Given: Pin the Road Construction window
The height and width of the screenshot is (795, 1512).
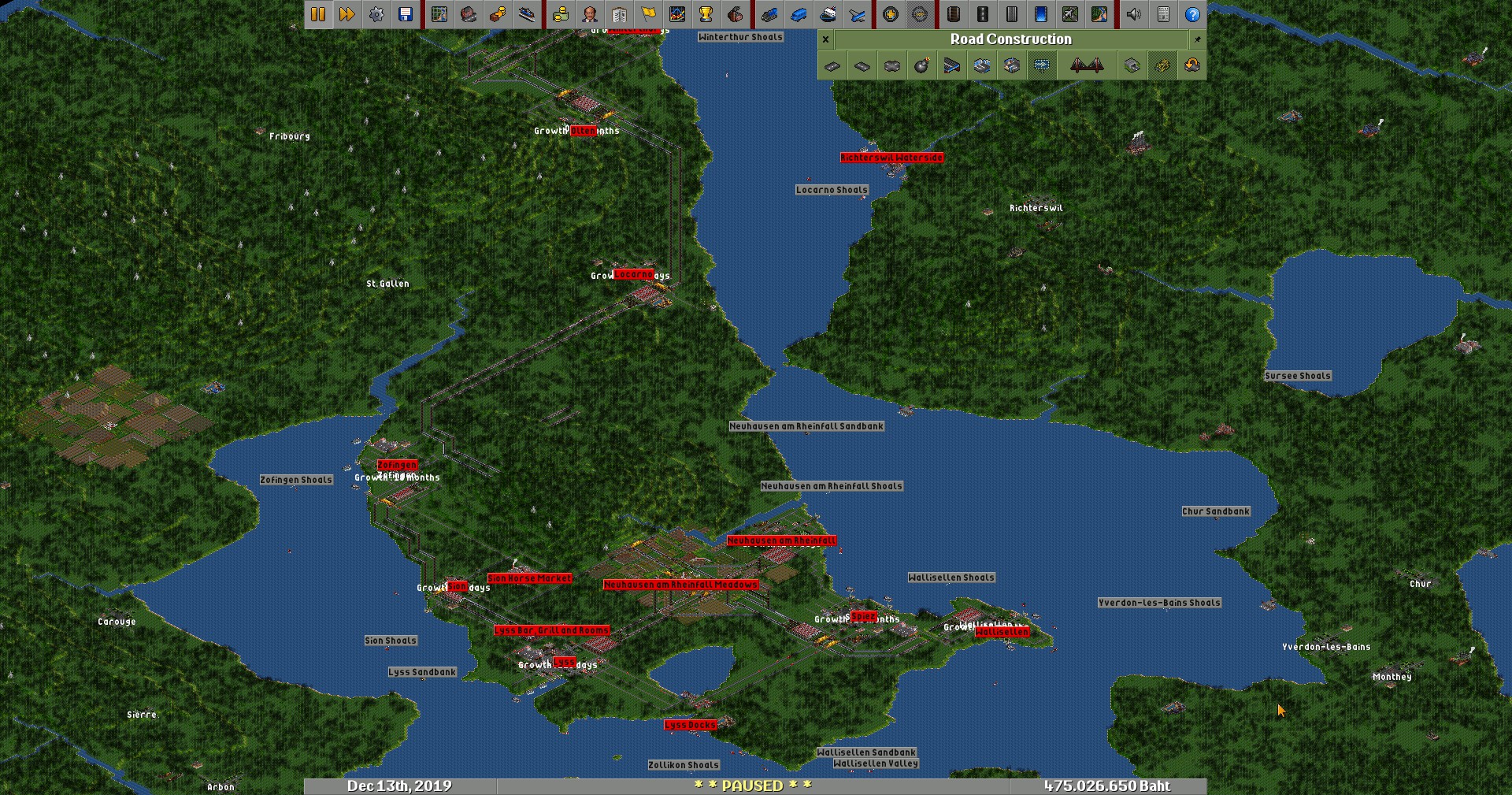Looking at the screenshot, I should pyautogui.click(x=1197, y=39).
